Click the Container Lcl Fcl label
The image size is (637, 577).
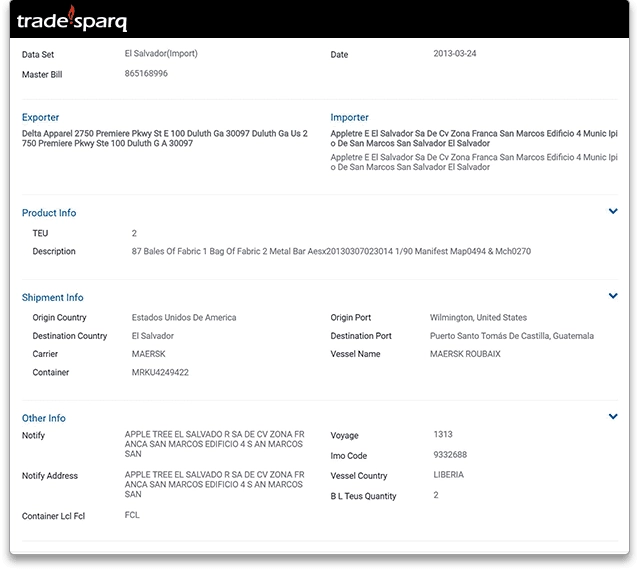53,516
